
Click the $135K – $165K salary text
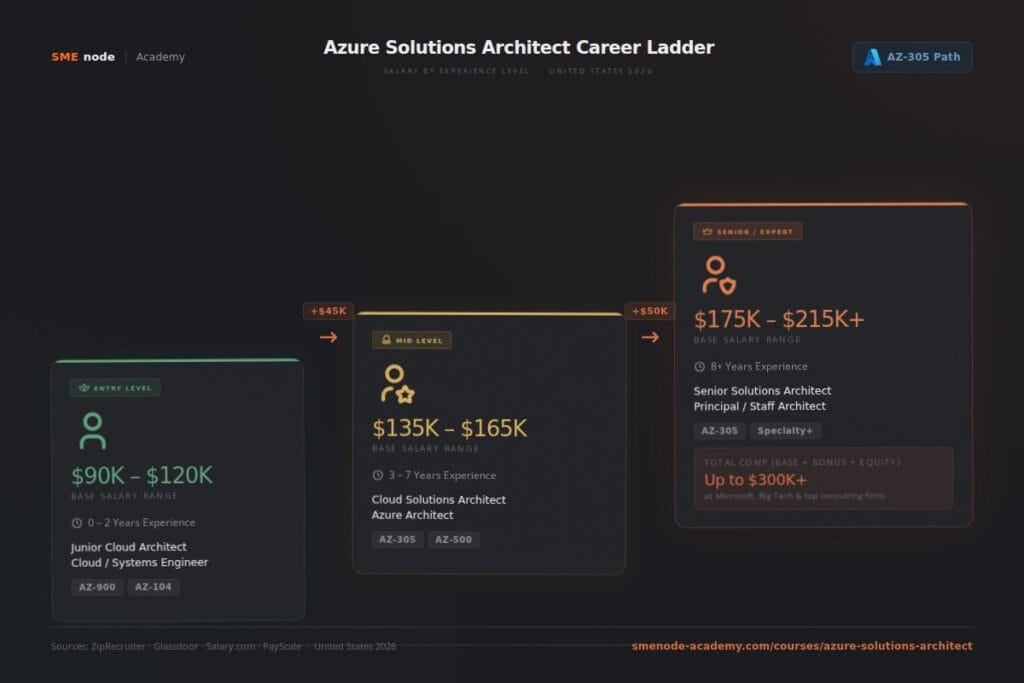[449, 428]
